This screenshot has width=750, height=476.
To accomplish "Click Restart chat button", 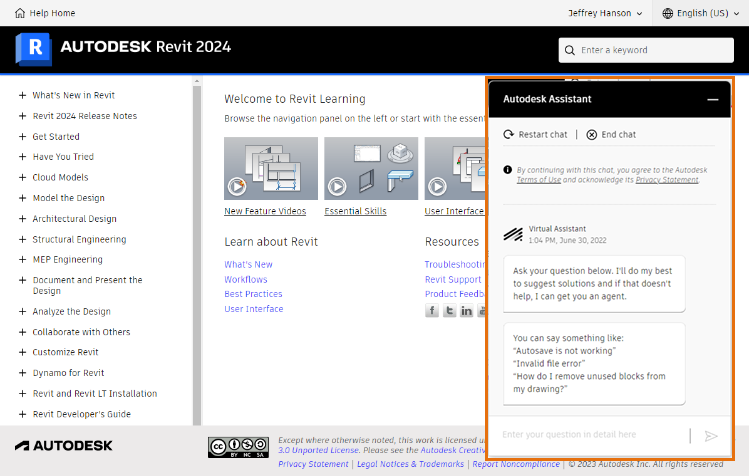I will (535, 134).
